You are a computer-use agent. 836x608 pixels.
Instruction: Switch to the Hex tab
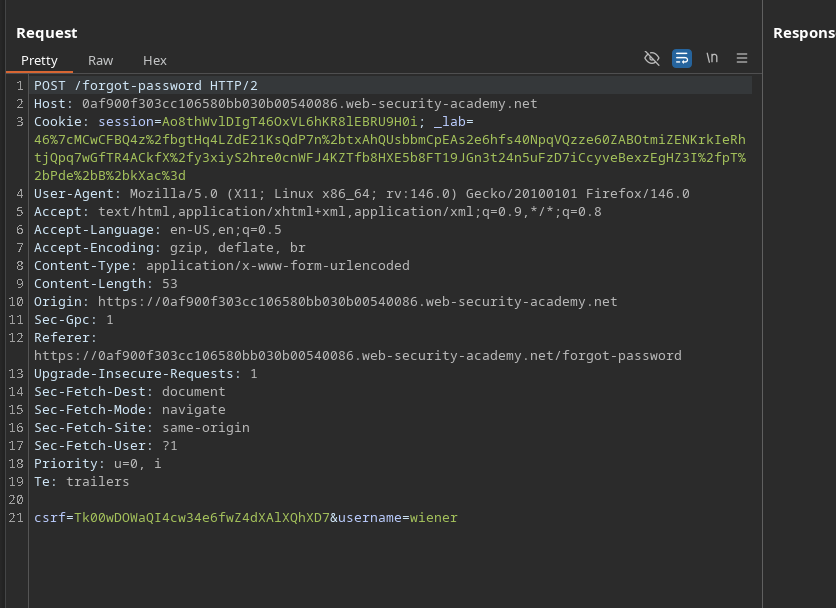coord(155,60)
